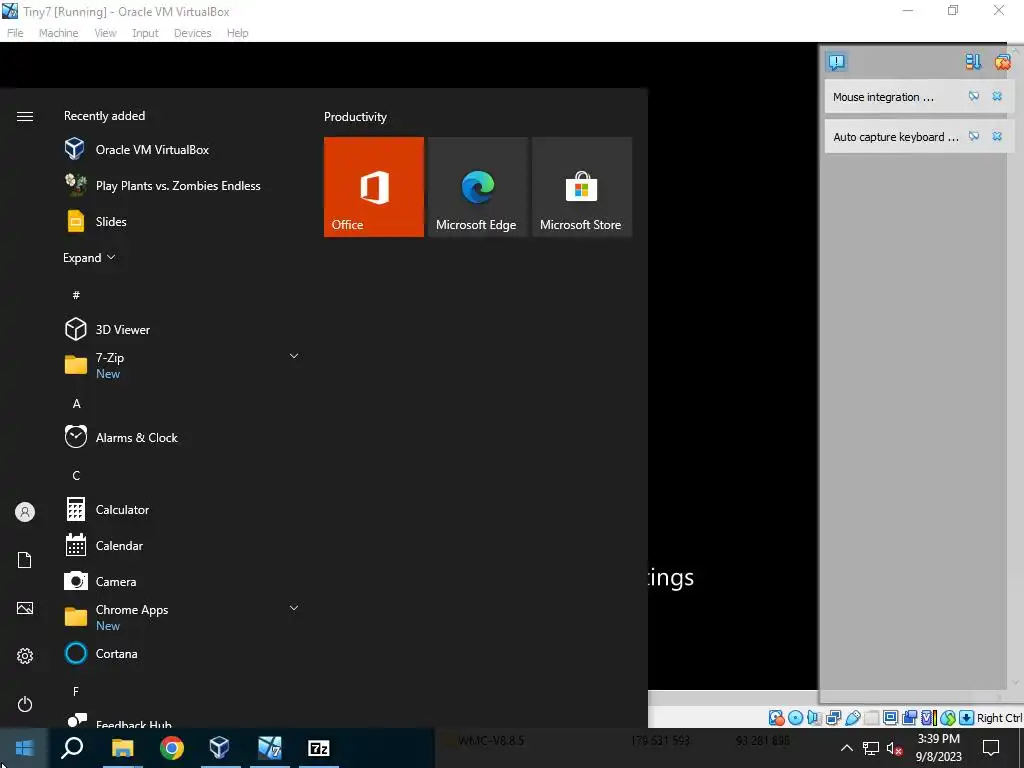Open the muted volume tray icon
This screenshot has width=1024, height=768.
895,748
